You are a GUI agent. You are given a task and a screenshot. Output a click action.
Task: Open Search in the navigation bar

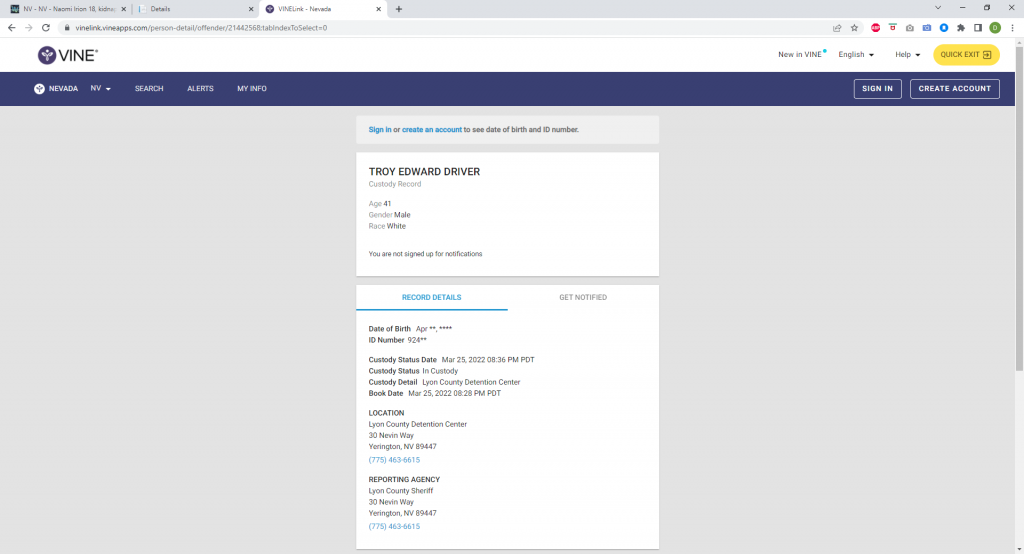(x=149, y=89)
